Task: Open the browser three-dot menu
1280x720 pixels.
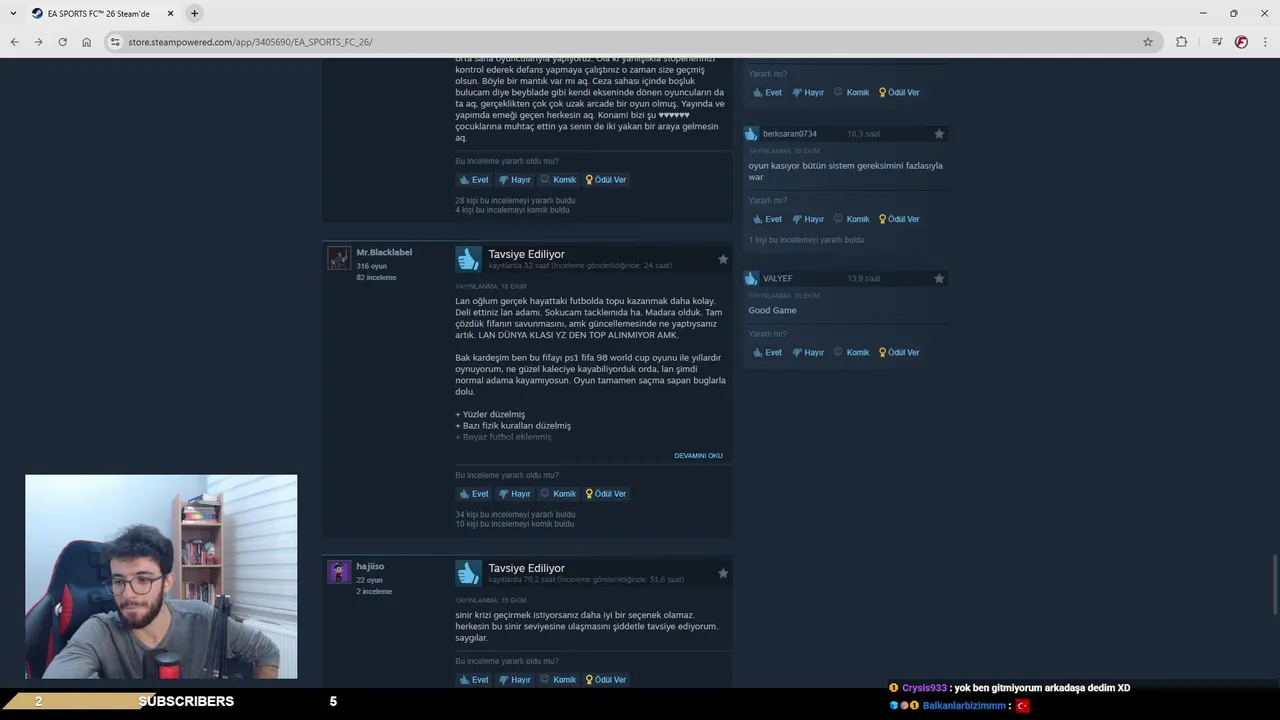Action: 1266,42
